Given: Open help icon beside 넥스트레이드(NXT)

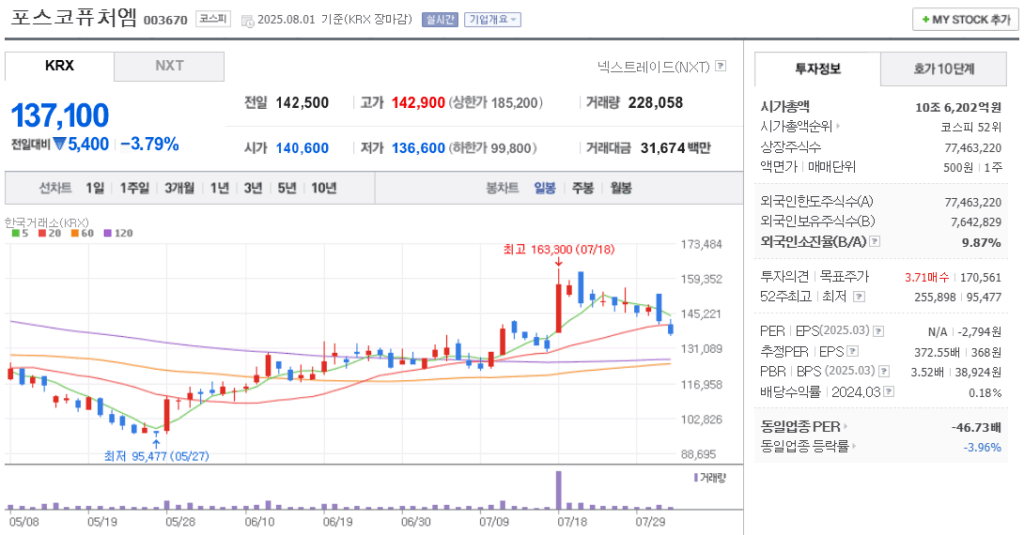Looking at the screenshot, I should (720, 66).
